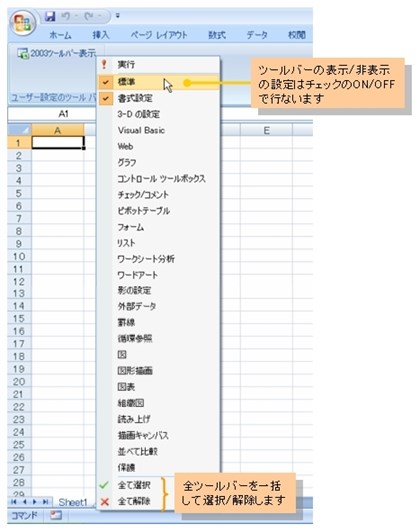Viewport: 419px width, 532px height.
Task: Uncheck the 書式設定 toolbar checkmark
Action: coord(106,98)
